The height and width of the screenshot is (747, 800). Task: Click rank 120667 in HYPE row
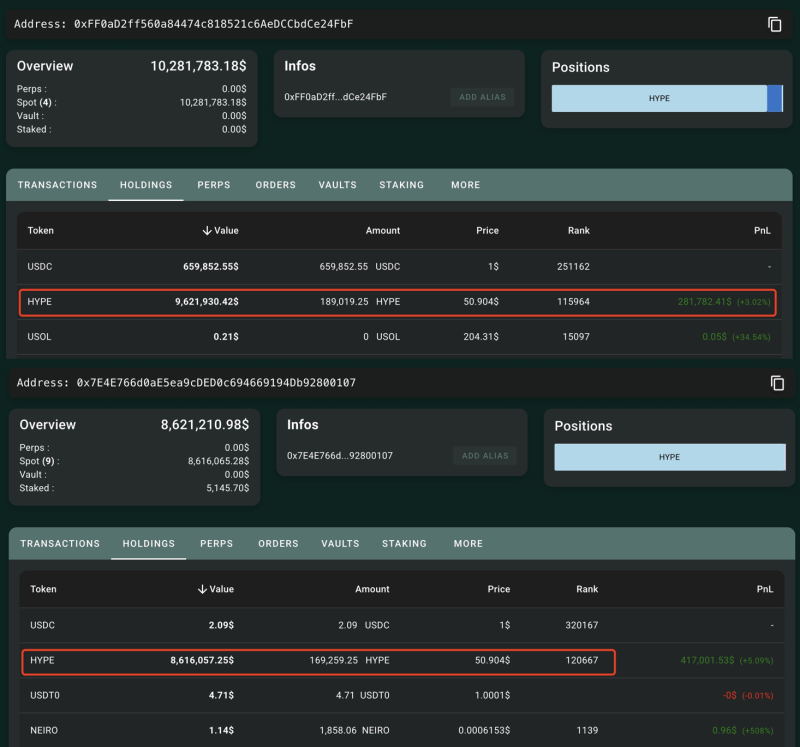pos(582,660)
